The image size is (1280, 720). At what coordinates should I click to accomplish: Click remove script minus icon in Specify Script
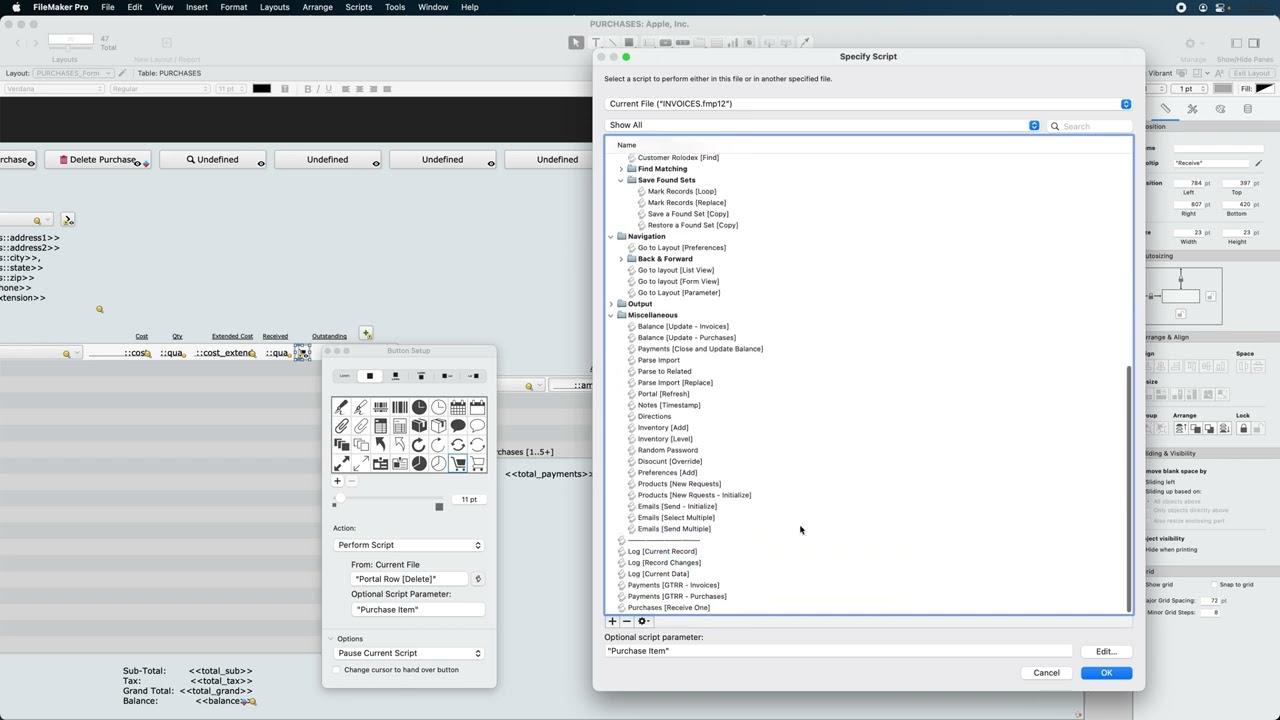click(x=627, y=621)
